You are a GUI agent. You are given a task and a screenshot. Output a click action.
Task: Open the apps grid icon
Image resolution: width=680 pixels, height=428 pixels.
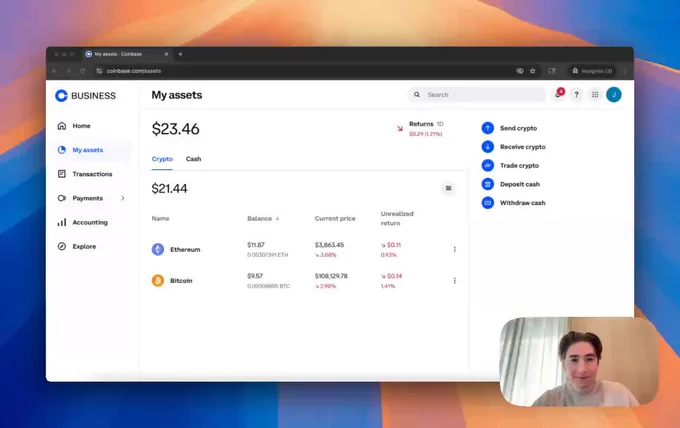pos(595,95)
